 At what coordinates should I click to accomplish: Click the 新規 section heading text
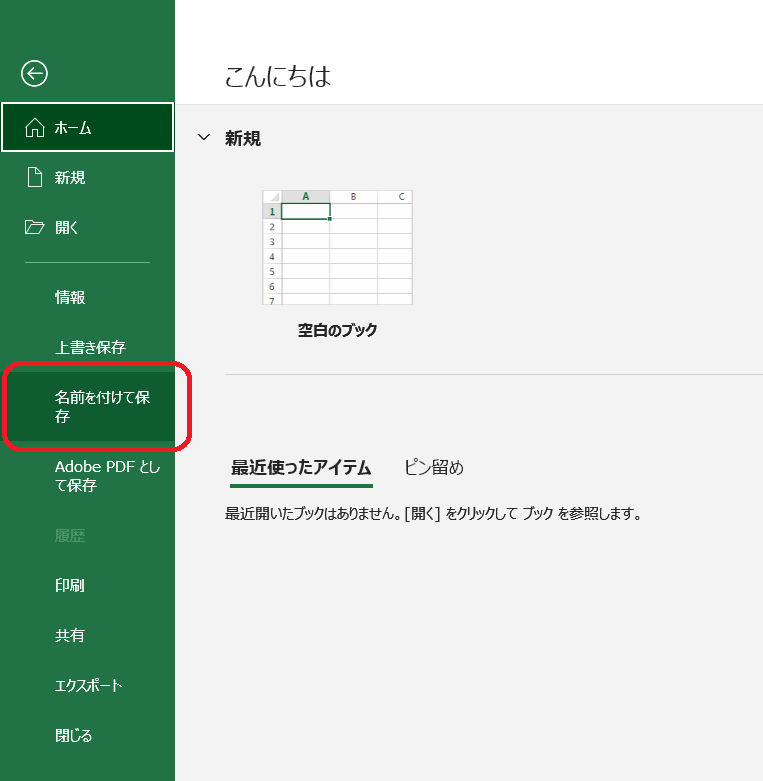point(243,138)
